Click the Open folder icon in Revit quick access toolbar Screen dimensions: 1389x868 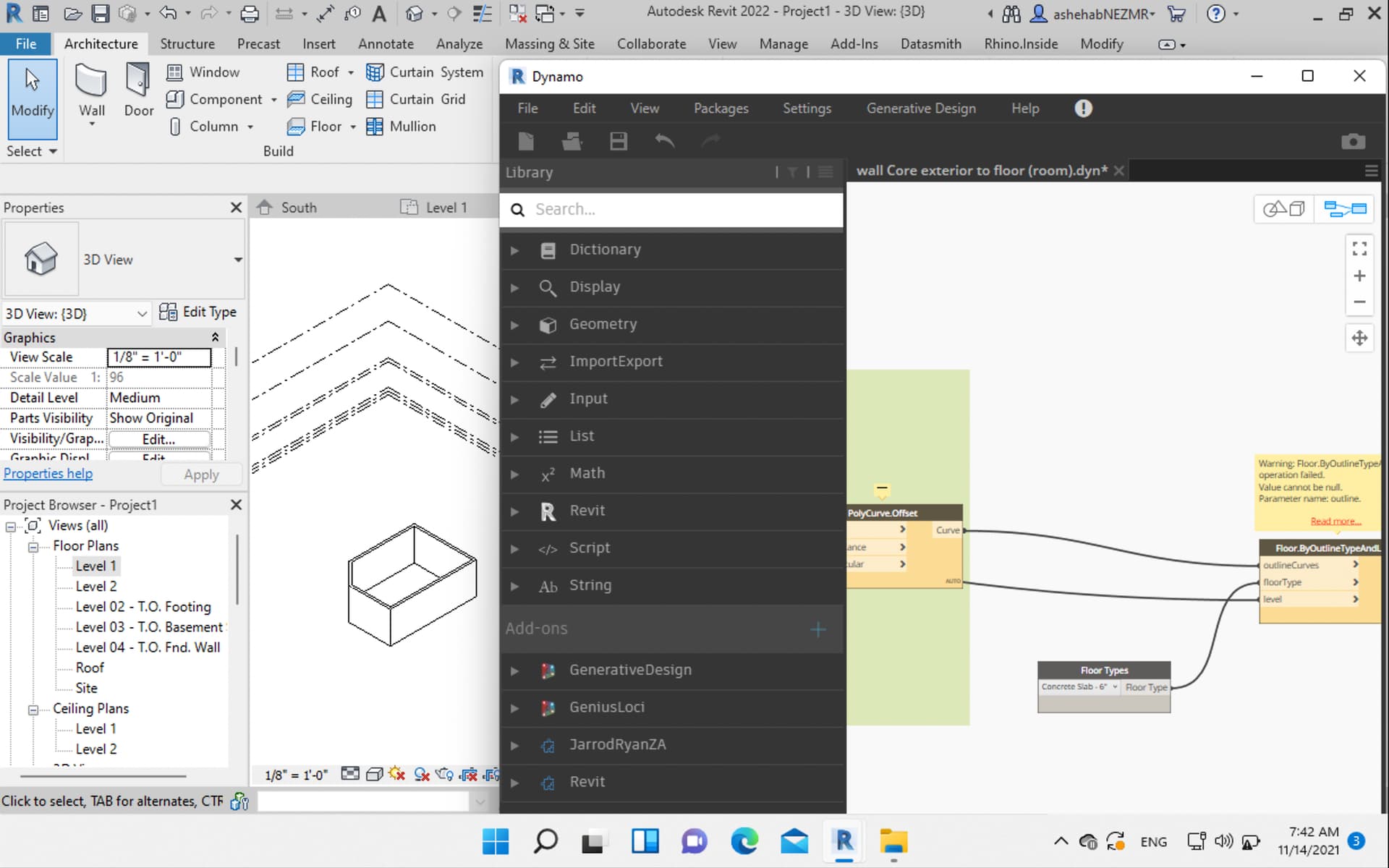tap(72, 13)
